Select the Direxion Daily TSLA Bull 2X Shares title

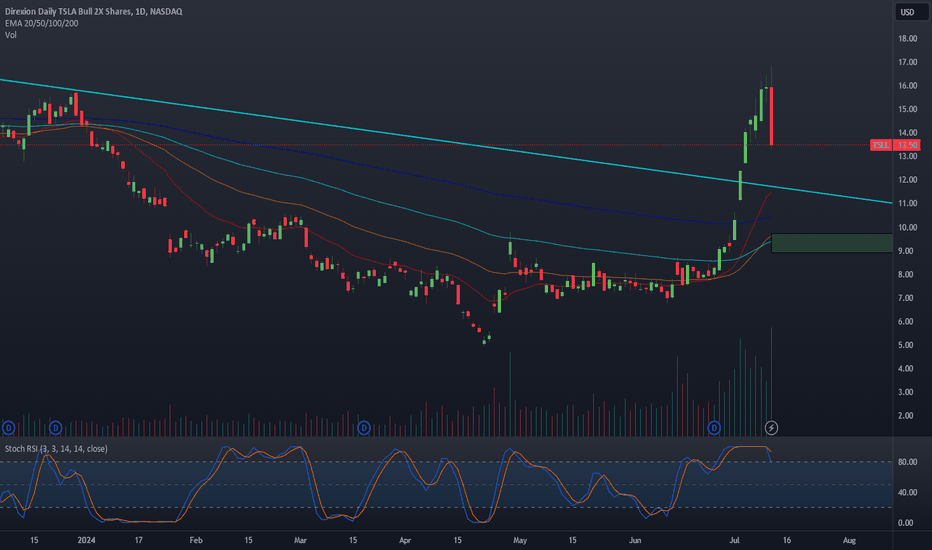pyautogui.click(x=93, y=11)
